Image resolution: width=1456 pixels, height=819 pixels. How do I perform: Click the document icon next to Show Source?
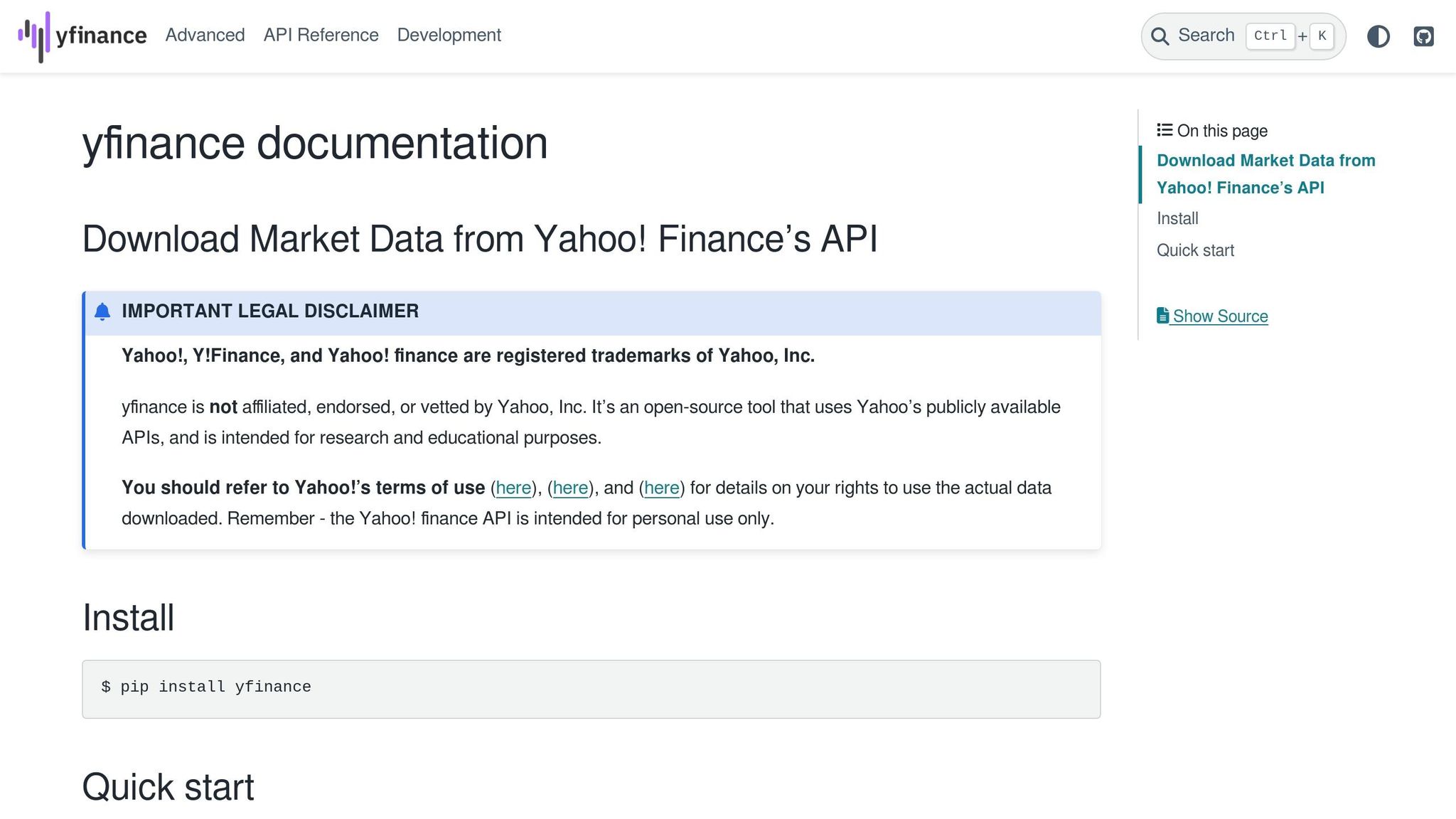1163,315
